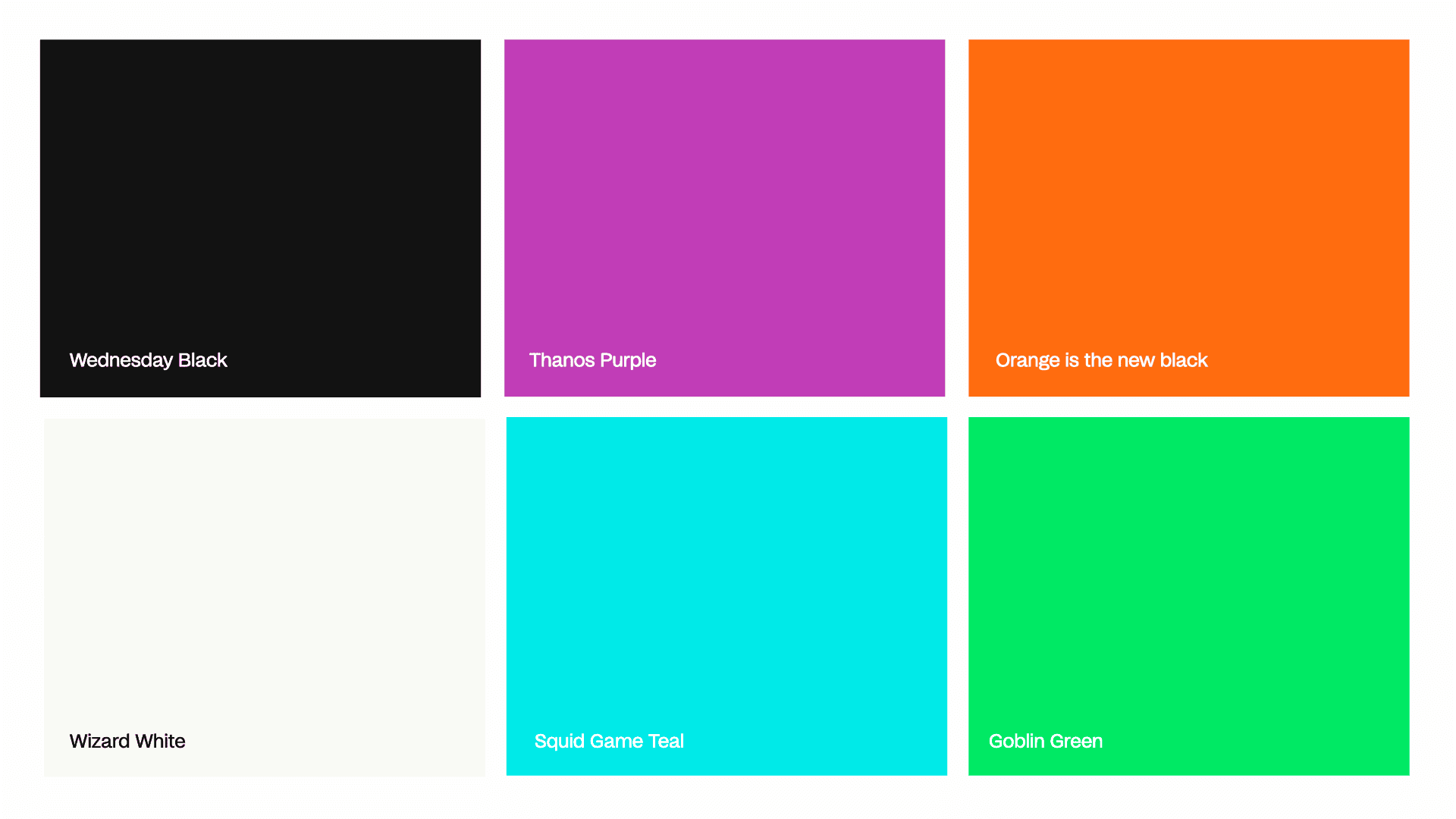Click the word 'Green' on green tile
The height and width of the screenshot is (819, 1456).
[x=1077, y=741]
